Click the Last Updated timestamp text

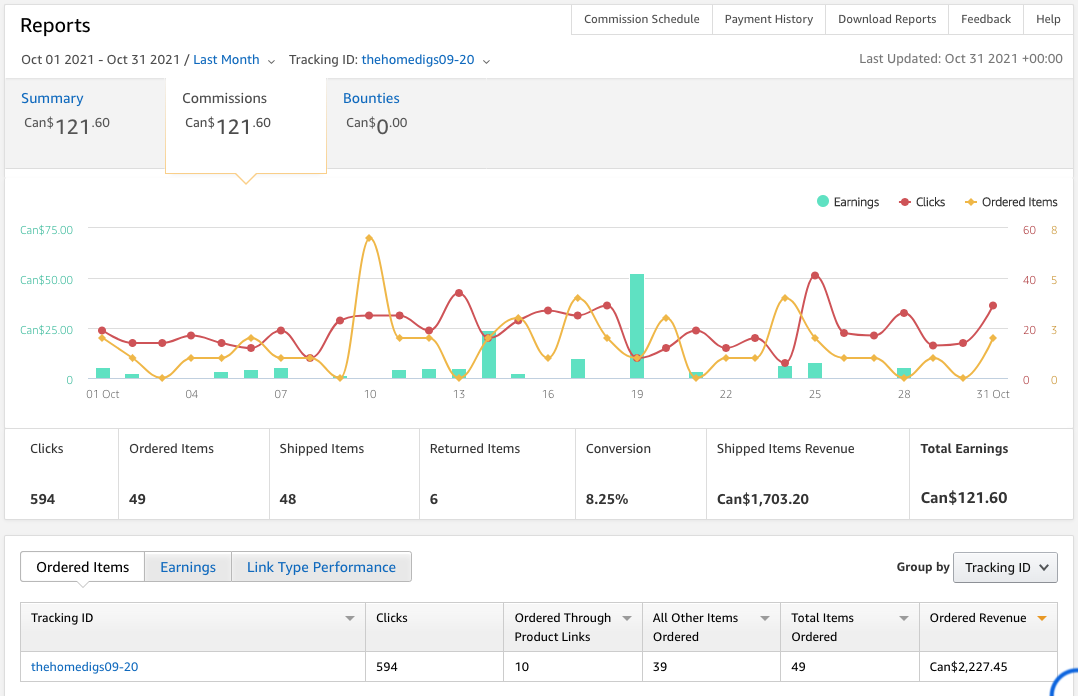coord(960,58)
